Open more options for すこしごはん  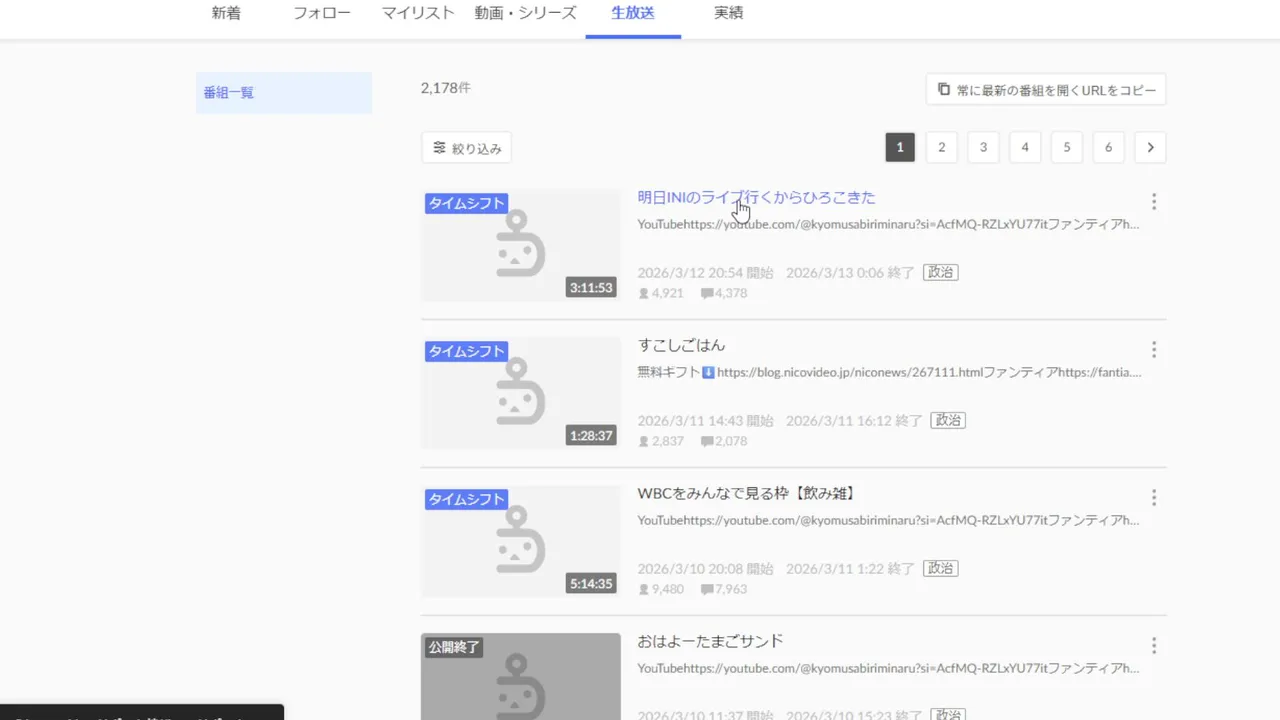point(1154,350)
